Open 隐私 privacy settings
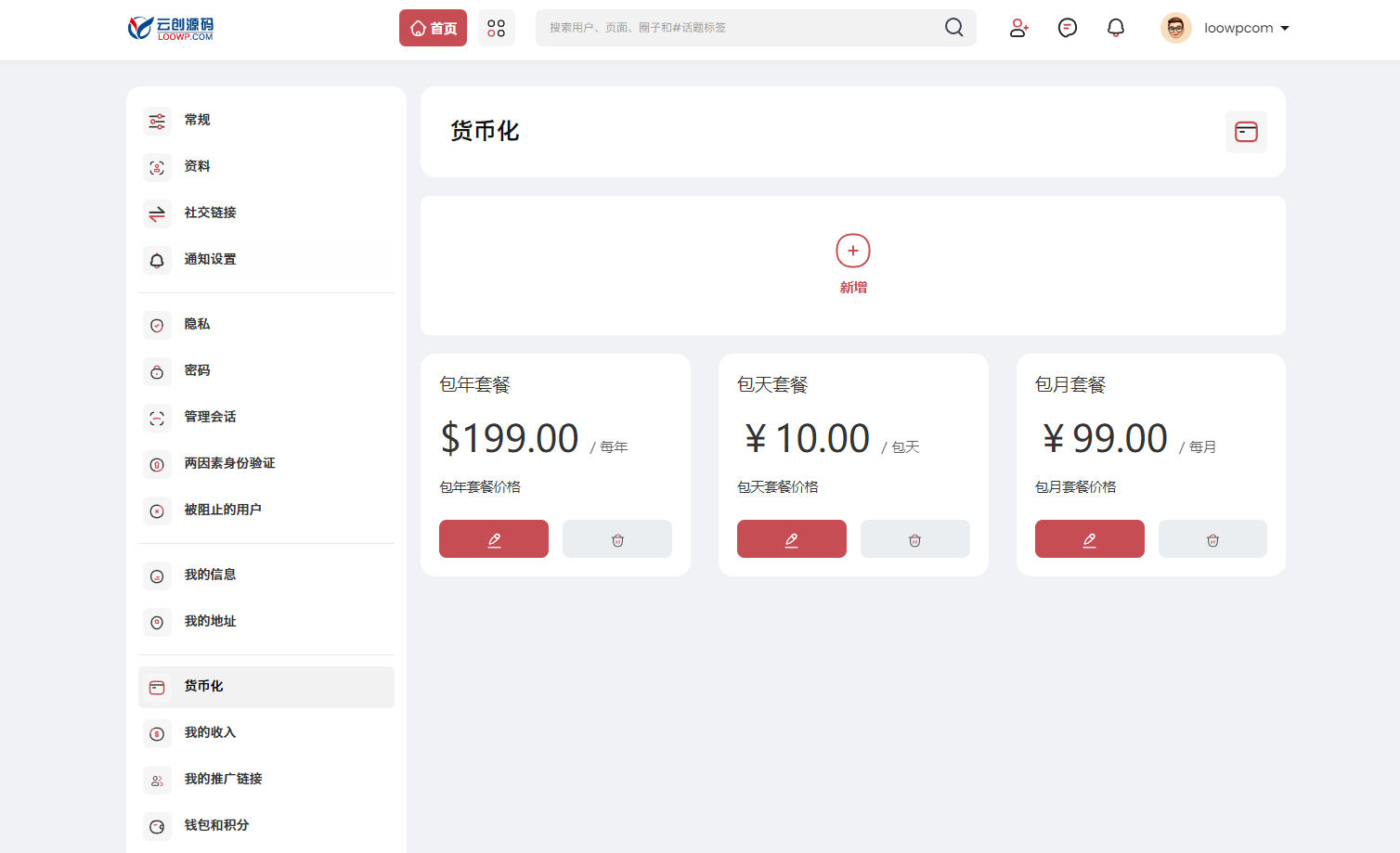This screenshot has width=1400, height=853. 266,325
